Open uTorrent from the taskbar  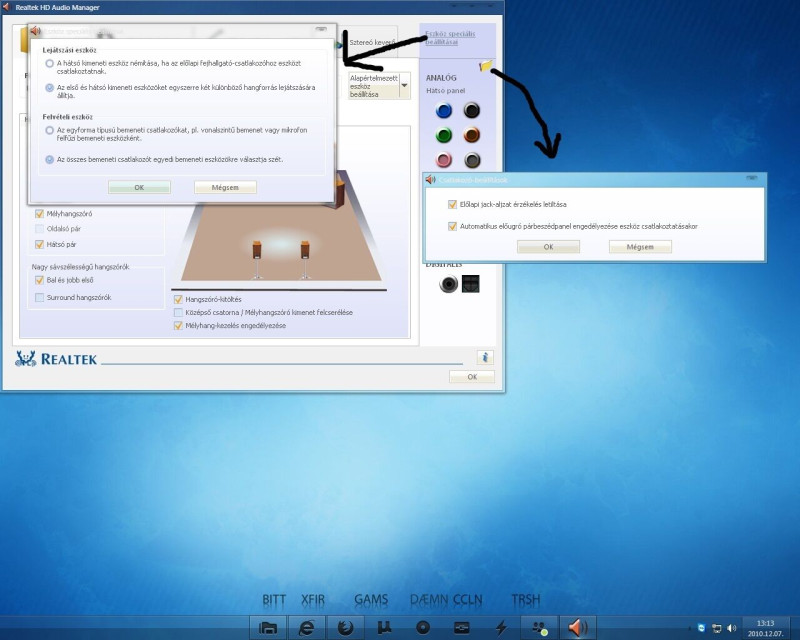click(x=384, y=627)
